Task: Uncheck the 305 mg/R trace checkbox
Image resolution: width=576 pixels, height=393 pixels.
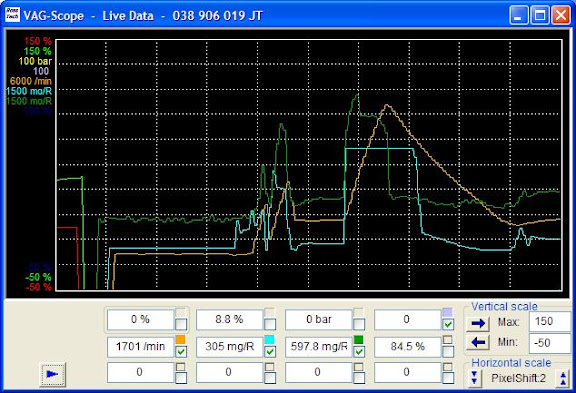Action: click(x=270, y=352)
